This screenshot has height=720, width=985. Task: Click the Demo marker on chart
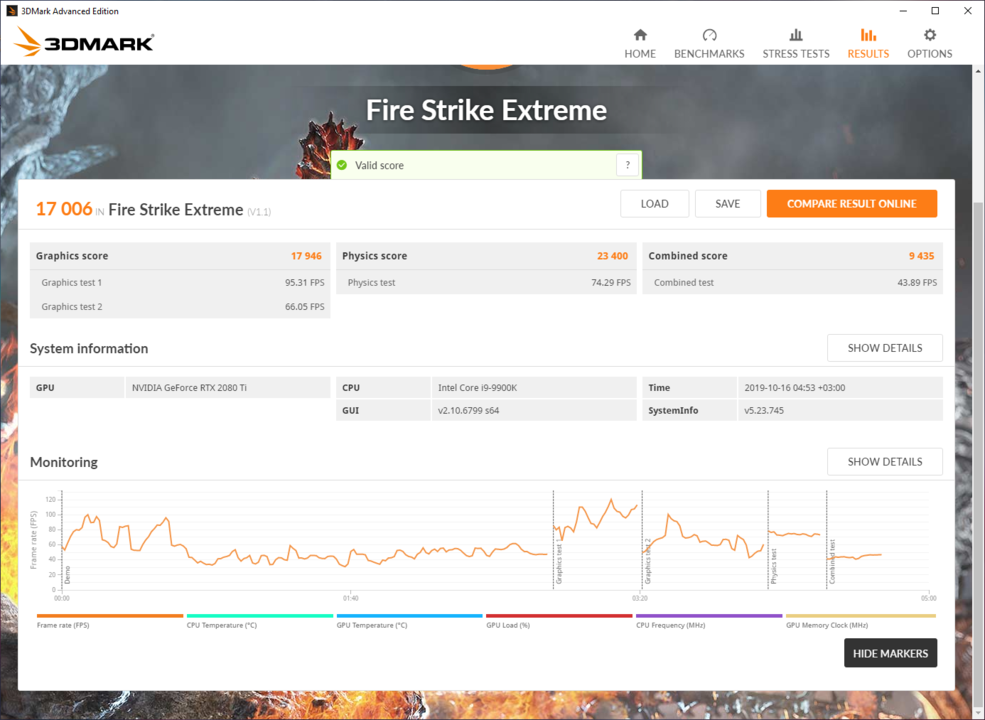[x=67, y=575]
